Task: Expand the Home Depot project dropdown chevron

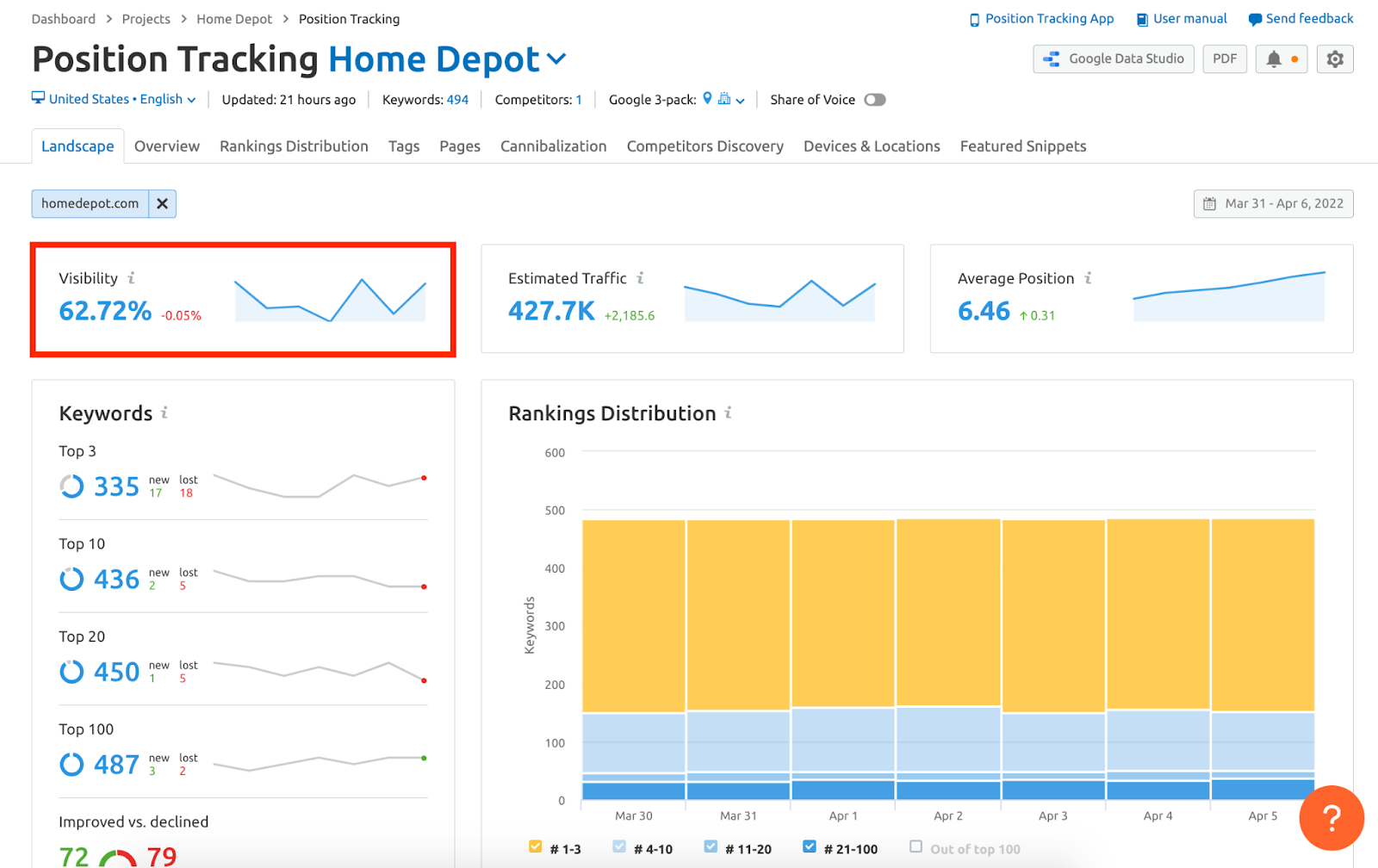Action: [556, 59]
